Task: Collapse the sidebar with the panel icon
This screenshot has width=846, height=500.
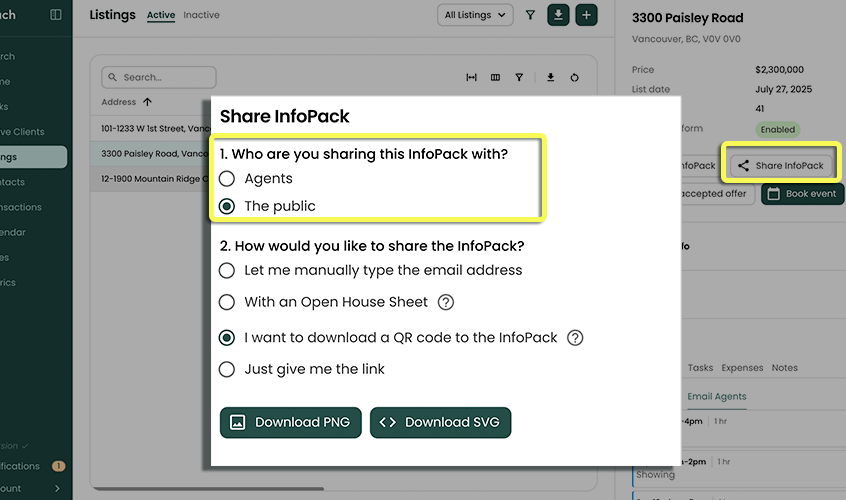Action: [56, 15]
